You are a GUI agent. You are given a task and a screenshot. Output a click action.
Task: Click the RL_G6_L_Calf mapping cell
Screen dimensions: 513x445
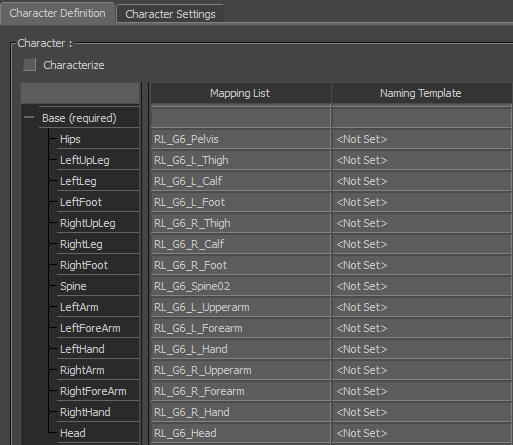[240, 181]
